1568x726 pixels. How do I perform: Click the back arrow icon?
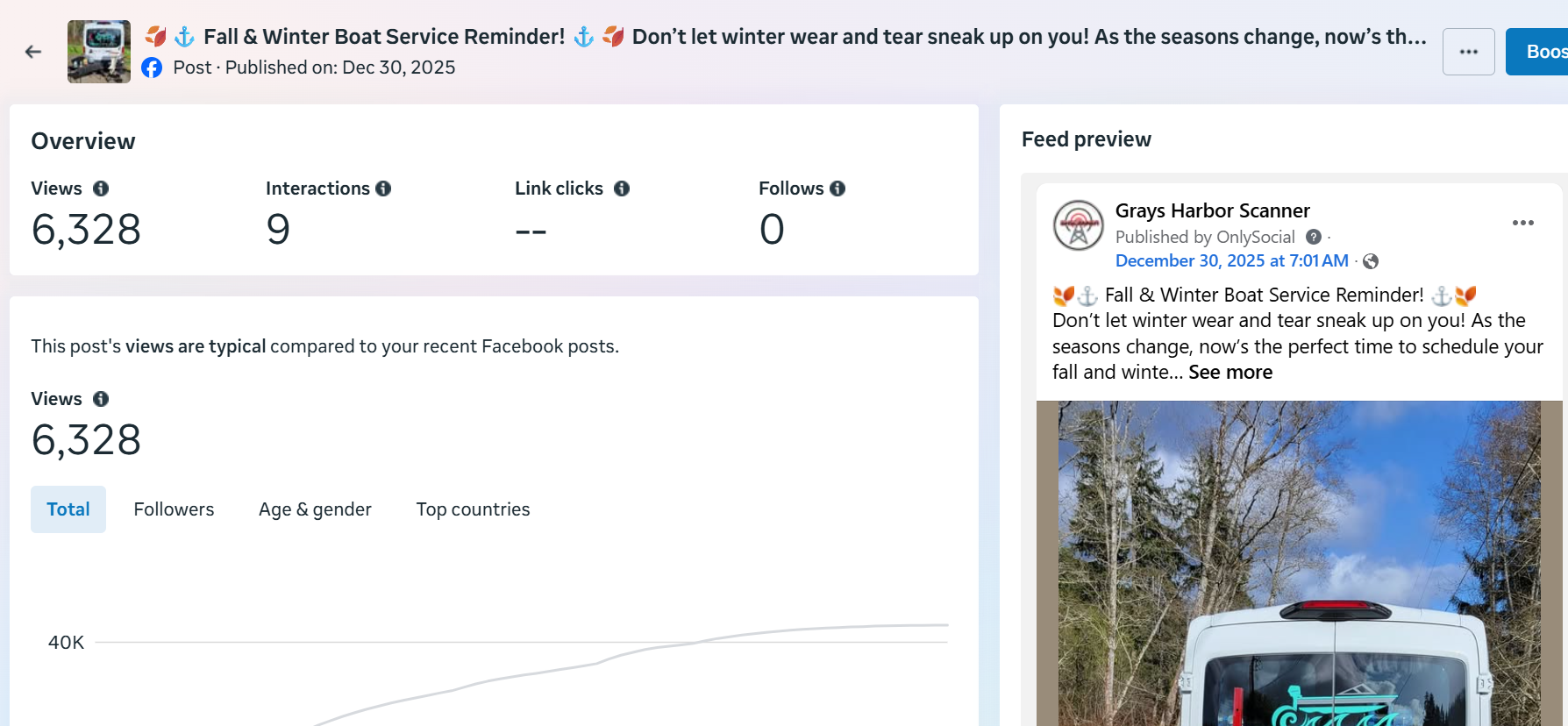(x=33, y=52)
